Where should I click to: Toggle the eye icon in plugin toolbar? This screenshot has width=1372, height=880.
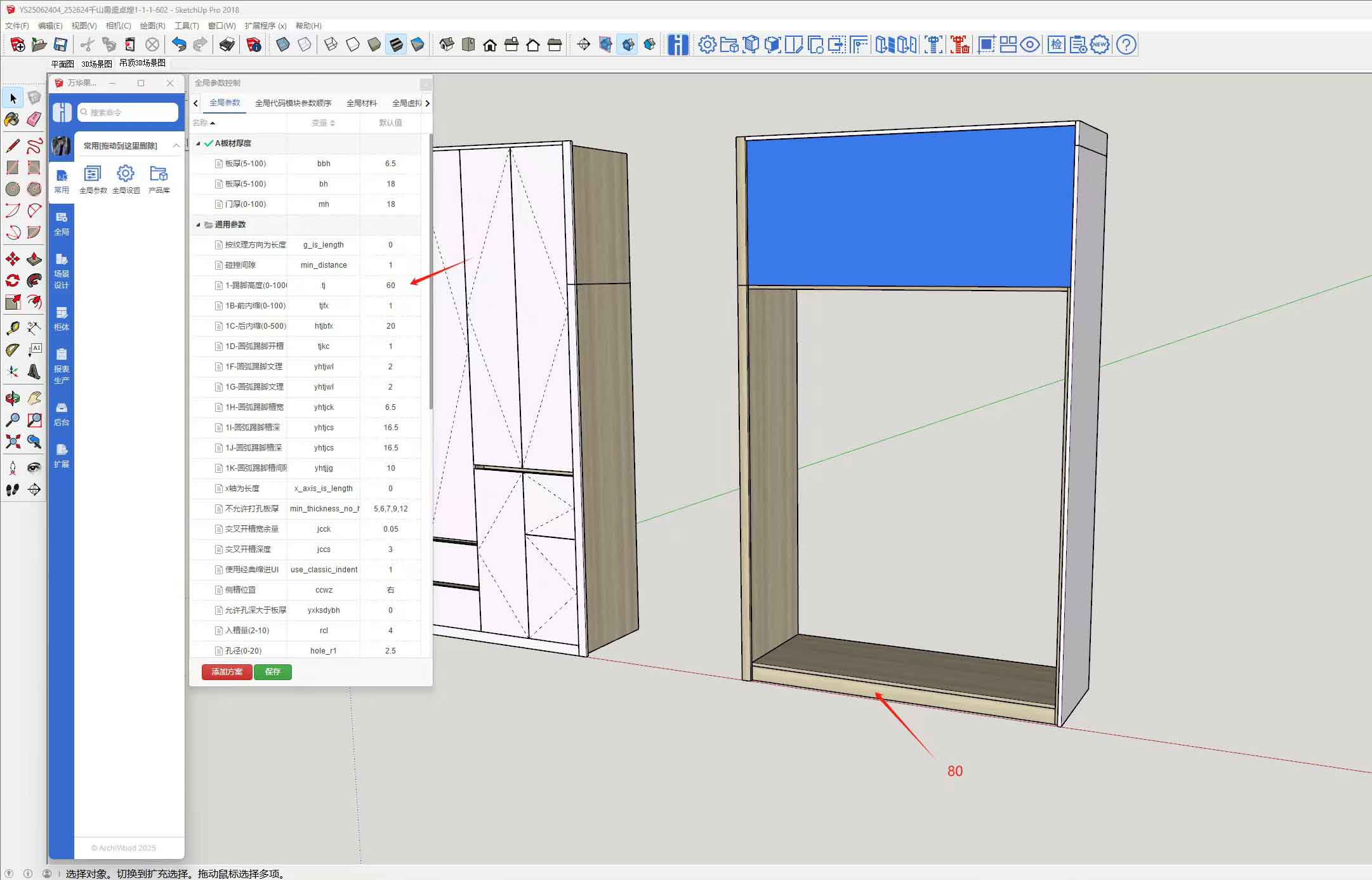[1030, 44]
